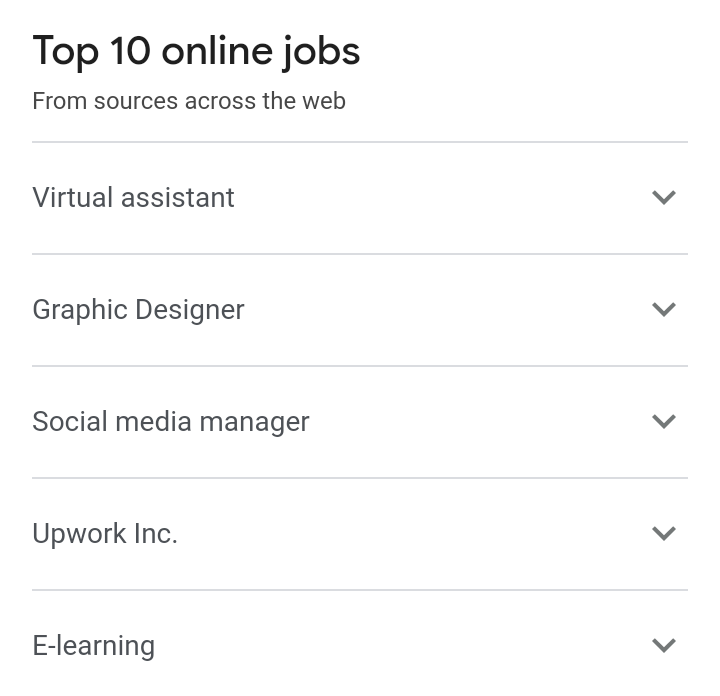The height and width of the screenshot is (696, 720).
Task: Expand the E-learning chevron arrow
Action: 664,645
